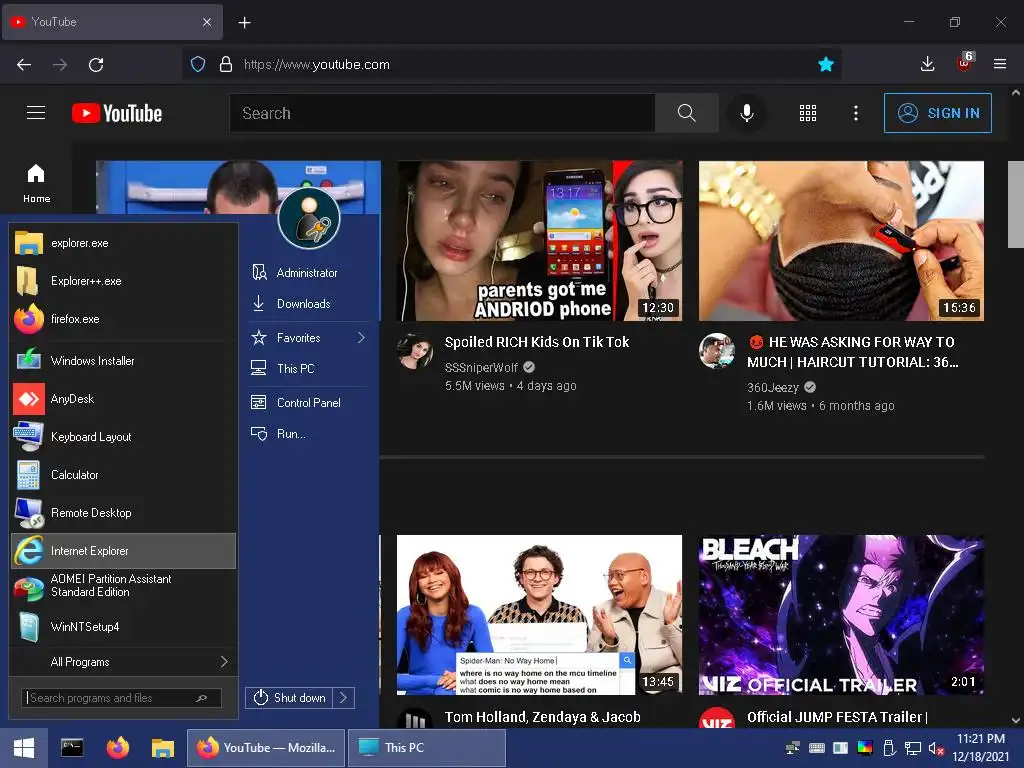Open a new browser tab
This screenshot has width=1024, height=768.
tap(244, 23)
